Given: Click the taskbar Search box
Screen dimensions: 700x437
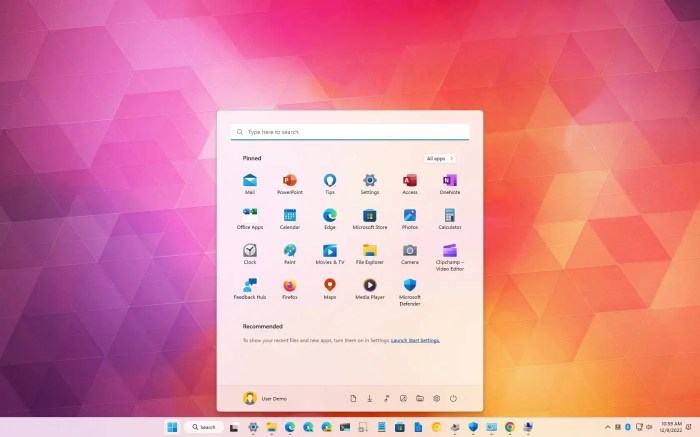Looking at the screenshot, I should click(204, 427).
